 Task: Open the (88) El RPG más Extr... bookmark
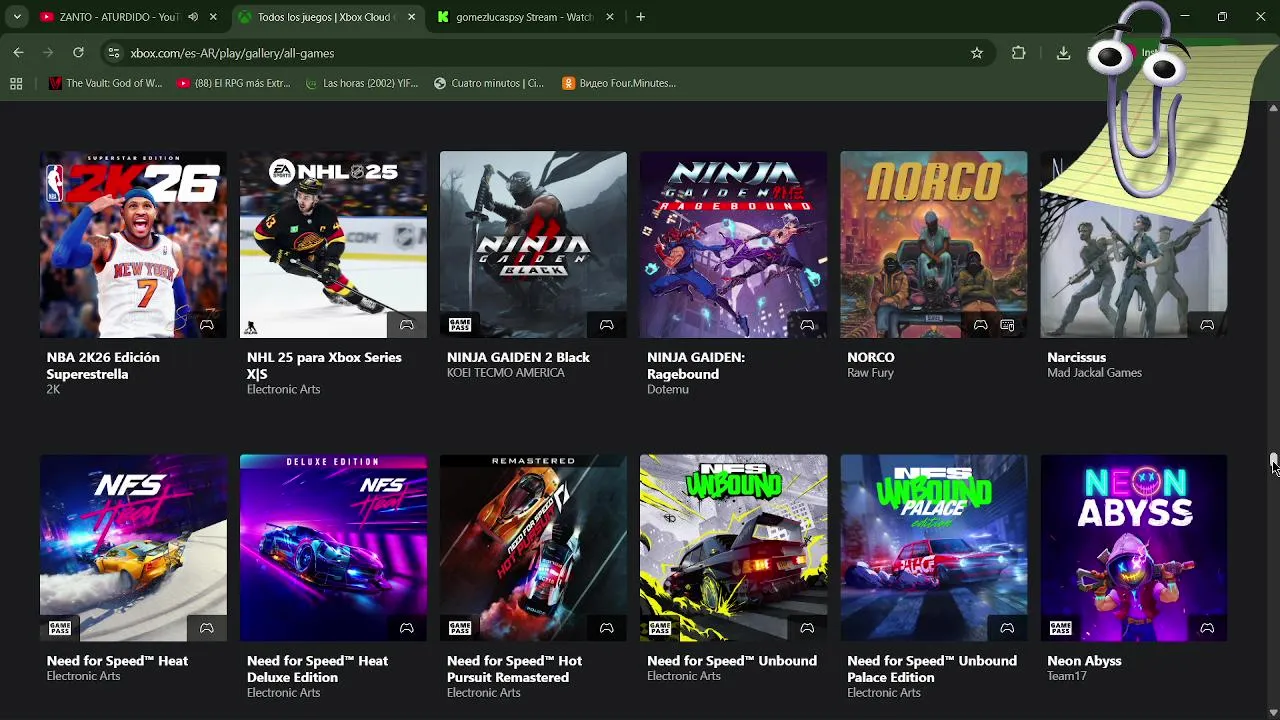(233, 84)
